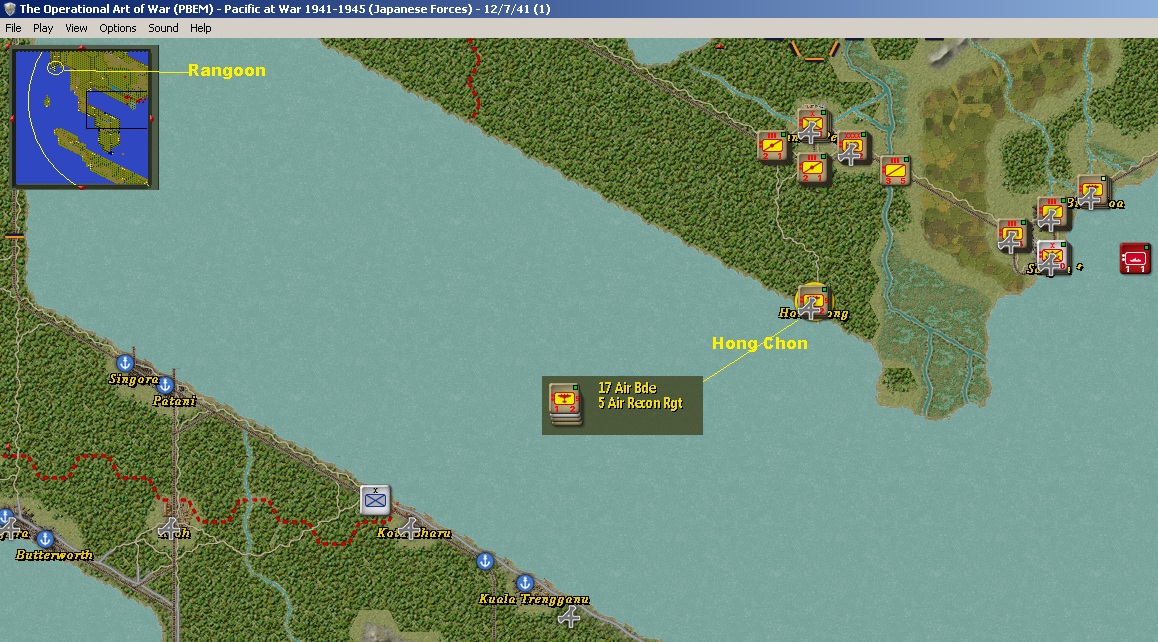Image resolution: width=1158 pixels, height=642 pixels.
Task: Click the Kuala Trengganu place name
Action: pyautogui.click(x=533, y=599)
